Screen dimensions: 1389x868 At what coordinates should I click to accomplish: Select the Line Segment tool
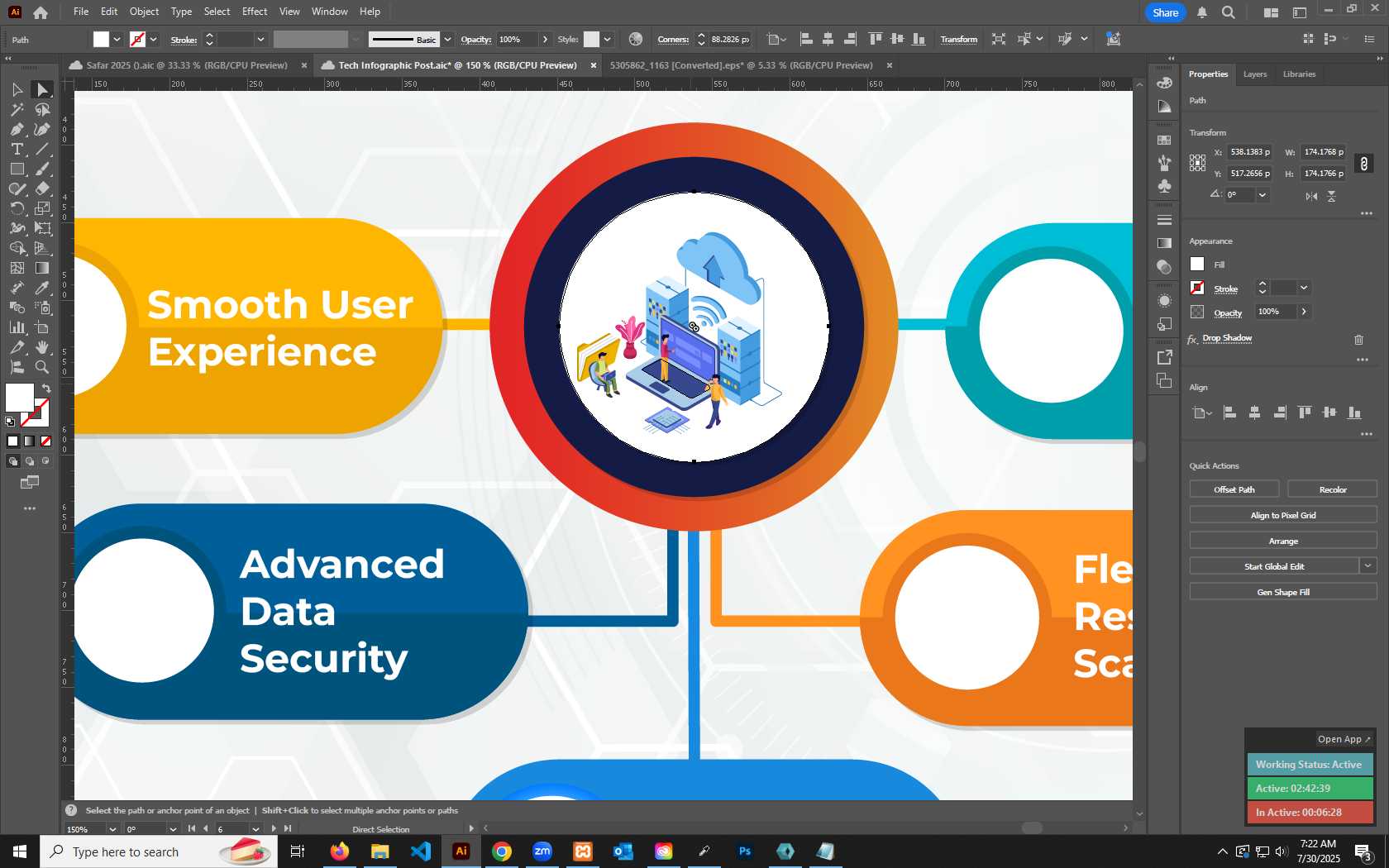click(x=42, y=149)
